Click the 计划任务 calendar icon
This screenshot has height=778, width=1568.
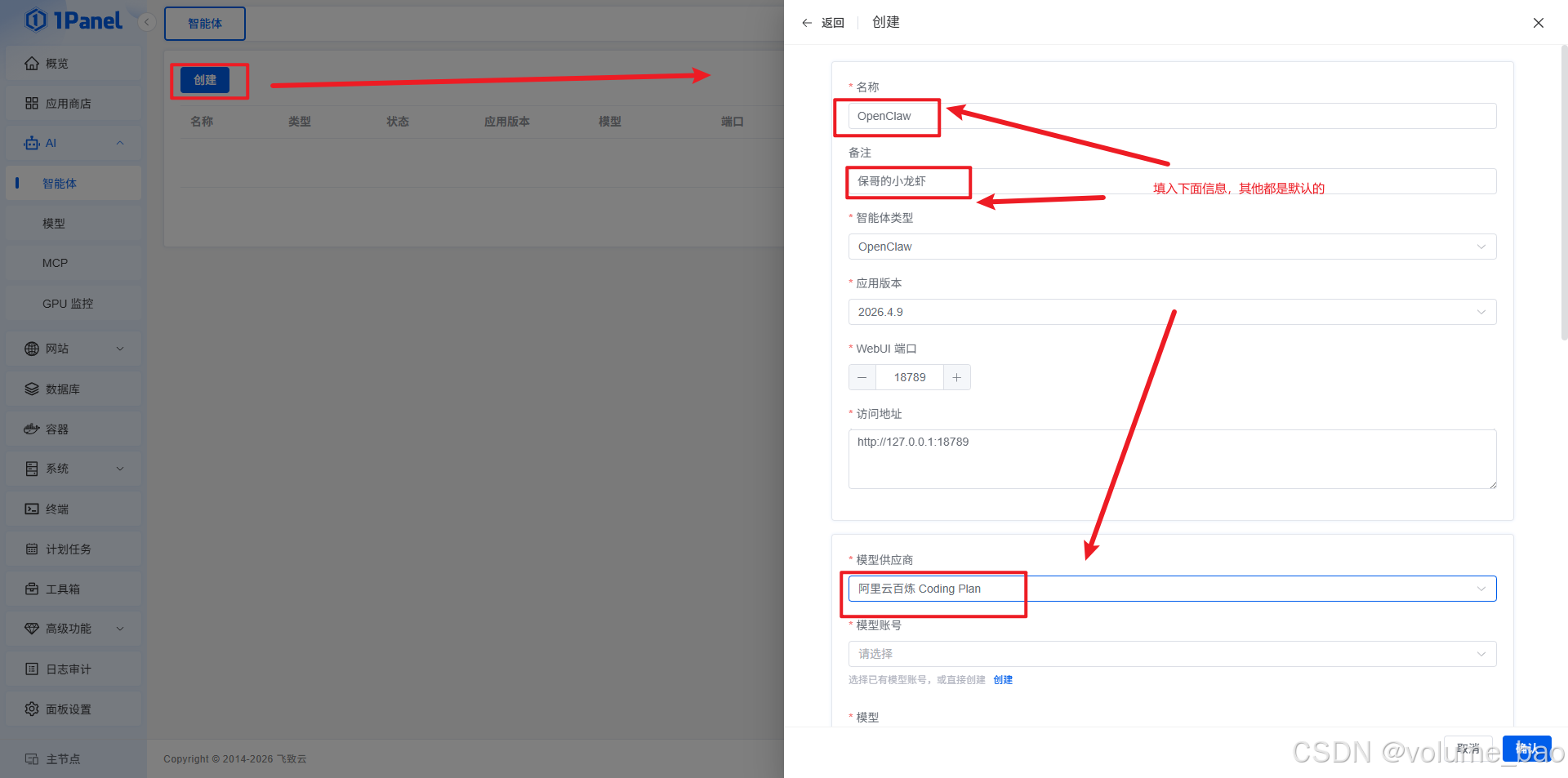coord(32,549)
